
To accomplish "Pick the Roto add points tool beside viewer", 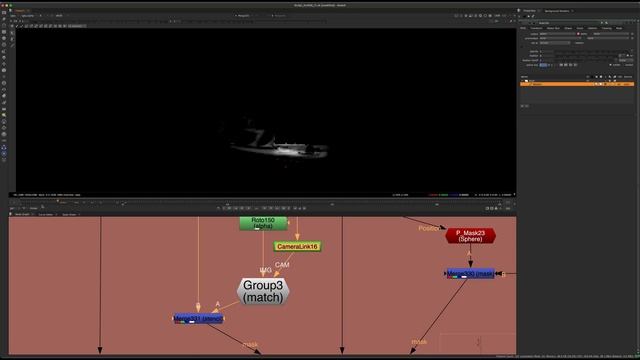I will [12, 39].
